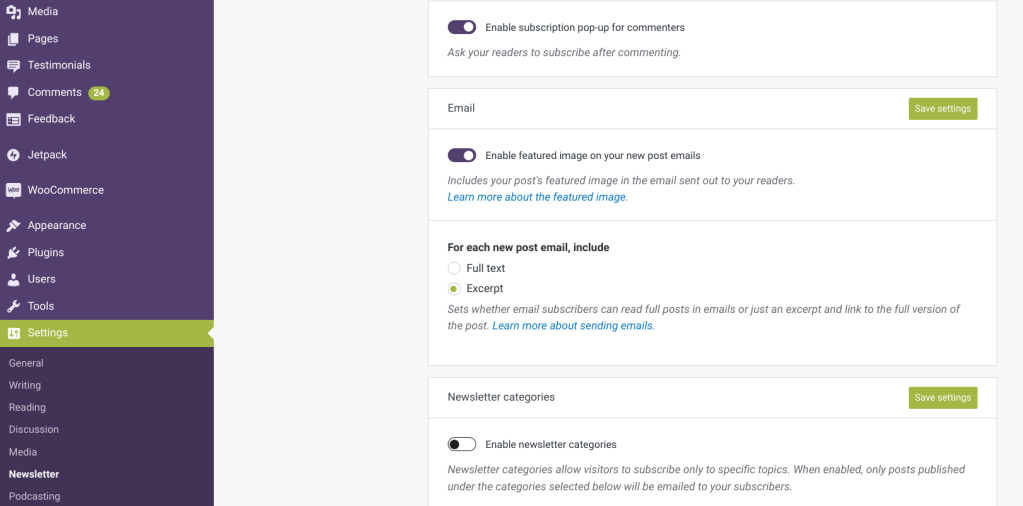This screenshot has width=1023, height=506.
Task: Click the Media icon in sidebar
Action: (13, 12)
